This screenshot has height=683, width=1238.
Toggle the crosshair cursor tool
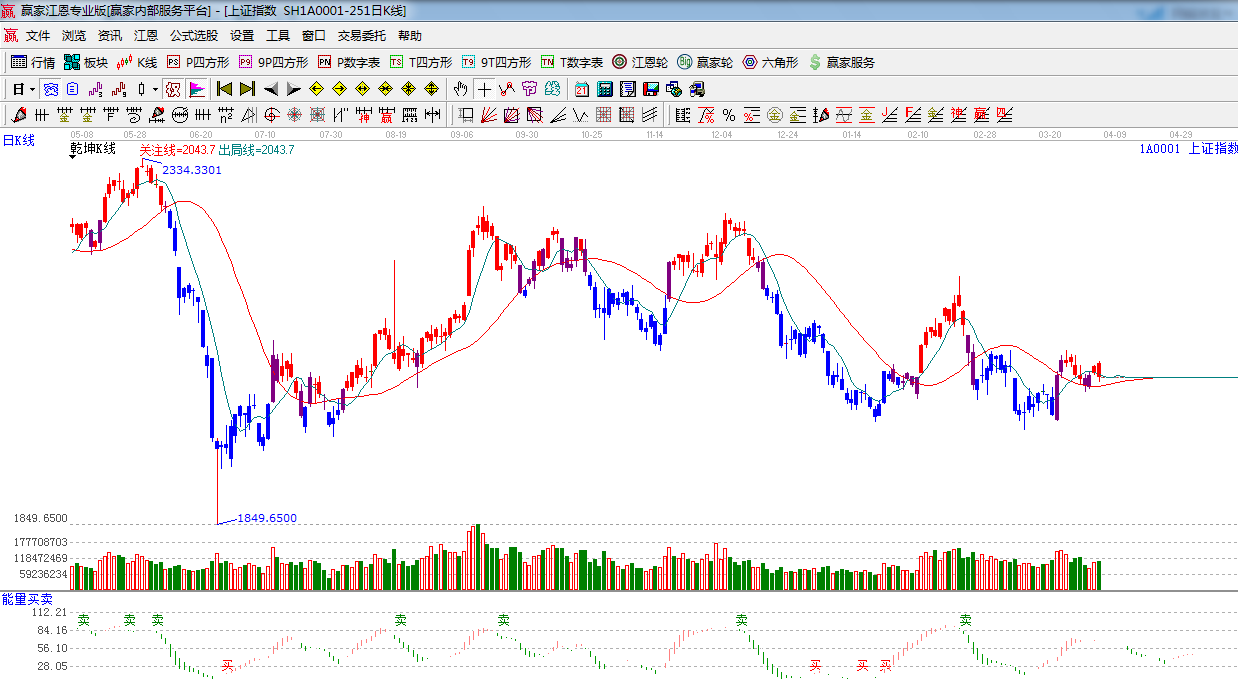coord(484,89)
